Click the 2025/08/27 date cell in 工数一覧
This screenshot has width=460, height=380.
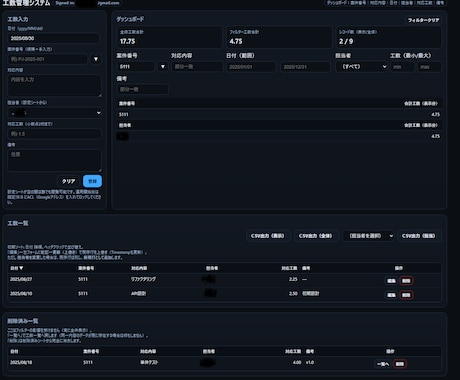(21, 279)
